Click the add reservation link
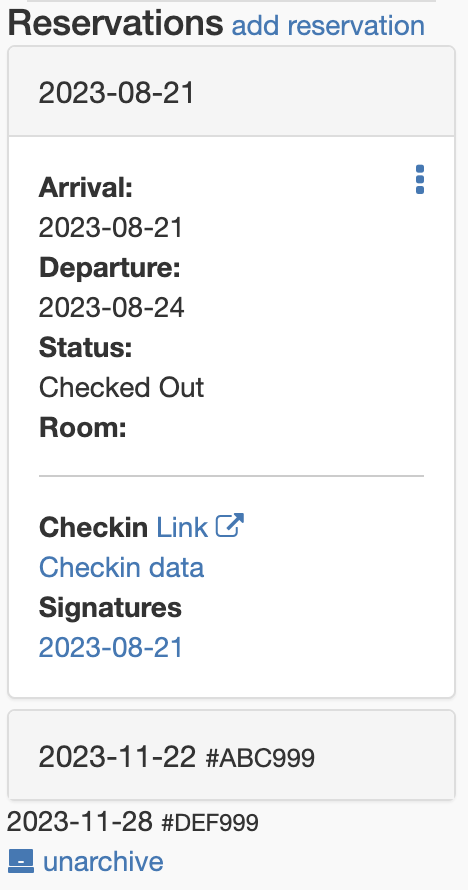468x890 pixels. (x=328, y=26)
